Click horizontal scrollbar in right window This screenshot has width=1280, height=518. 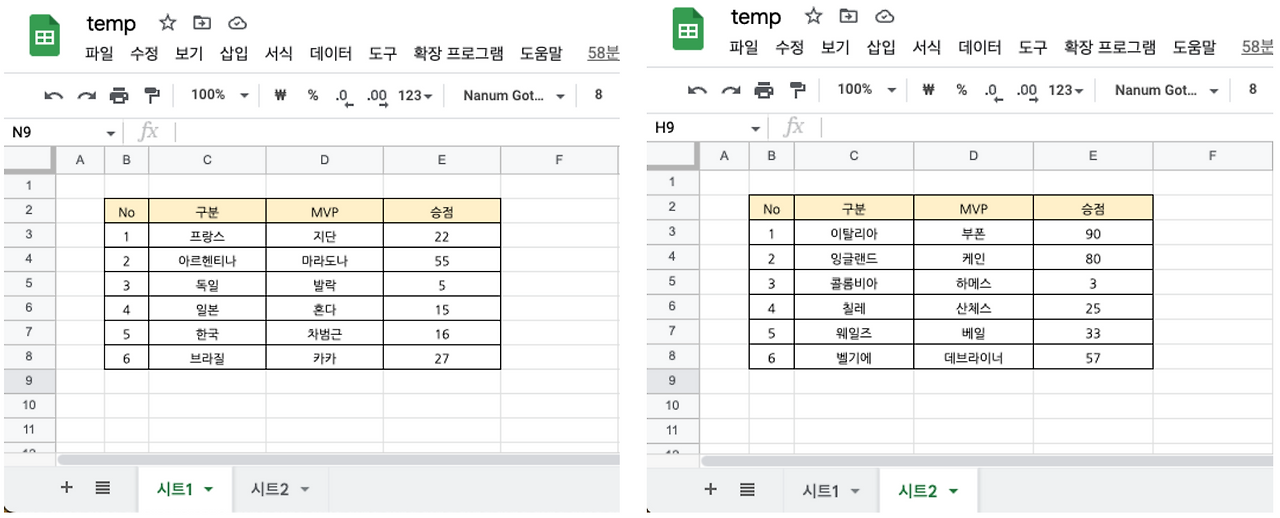point(988,461)
